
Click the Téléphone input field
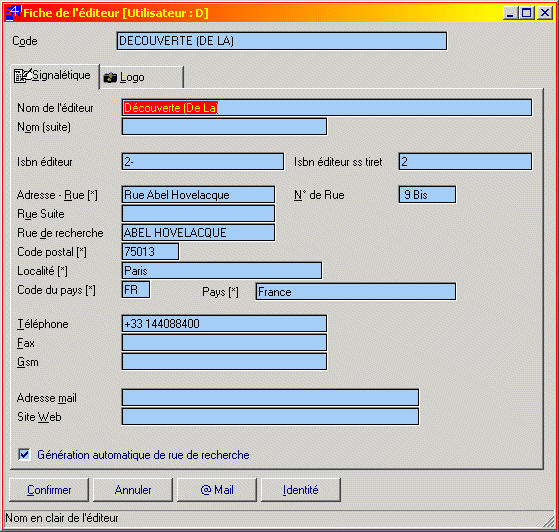(224, 324)
